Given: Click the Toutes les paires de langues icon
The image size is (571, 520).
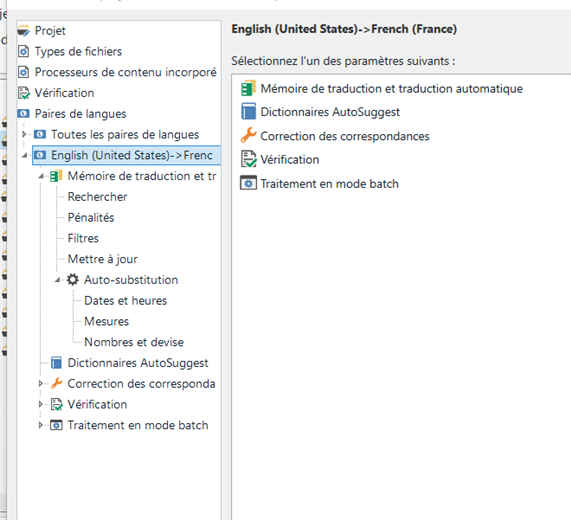Looking at the screenshot, I should pos(40,135).
